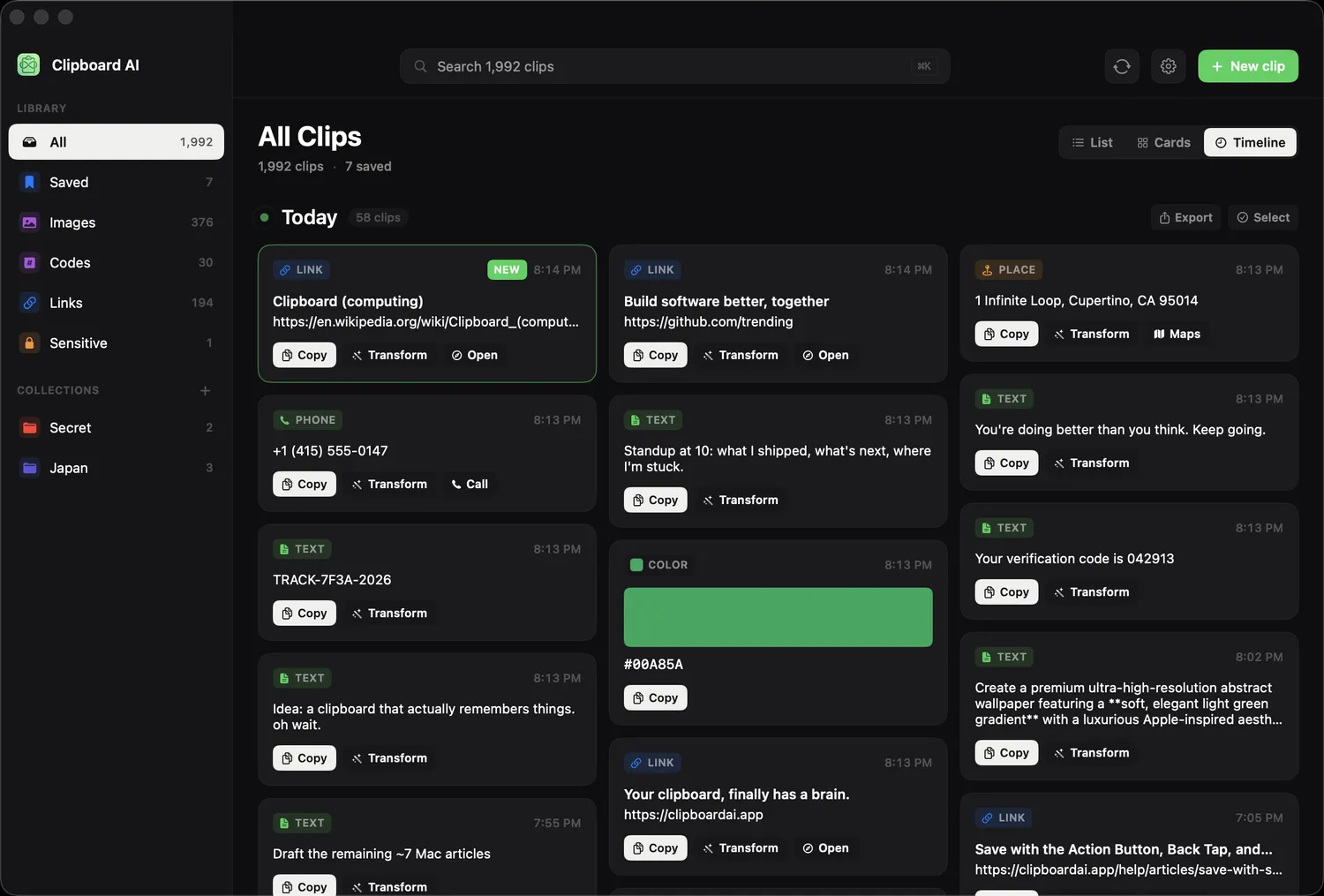This screenshot has height=896, width=1324.
Task: Open the Saved library section
Action: [x=117, y=182]
